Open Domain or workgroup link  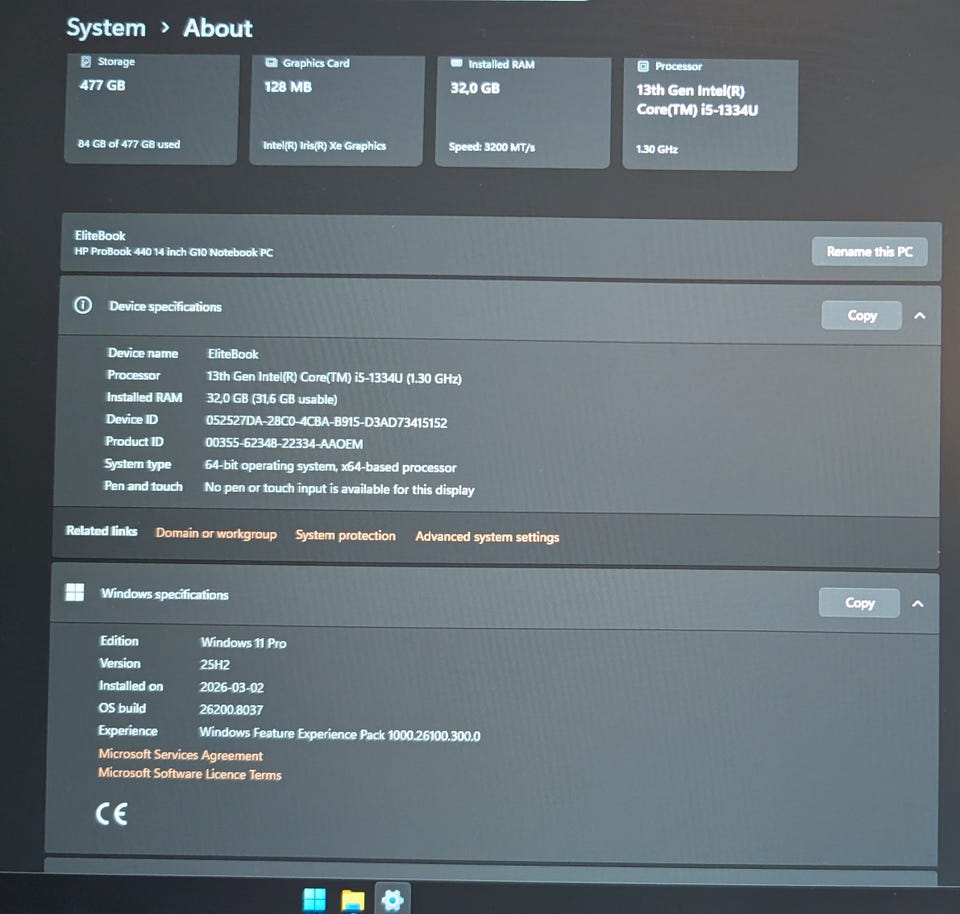(216, 533)
